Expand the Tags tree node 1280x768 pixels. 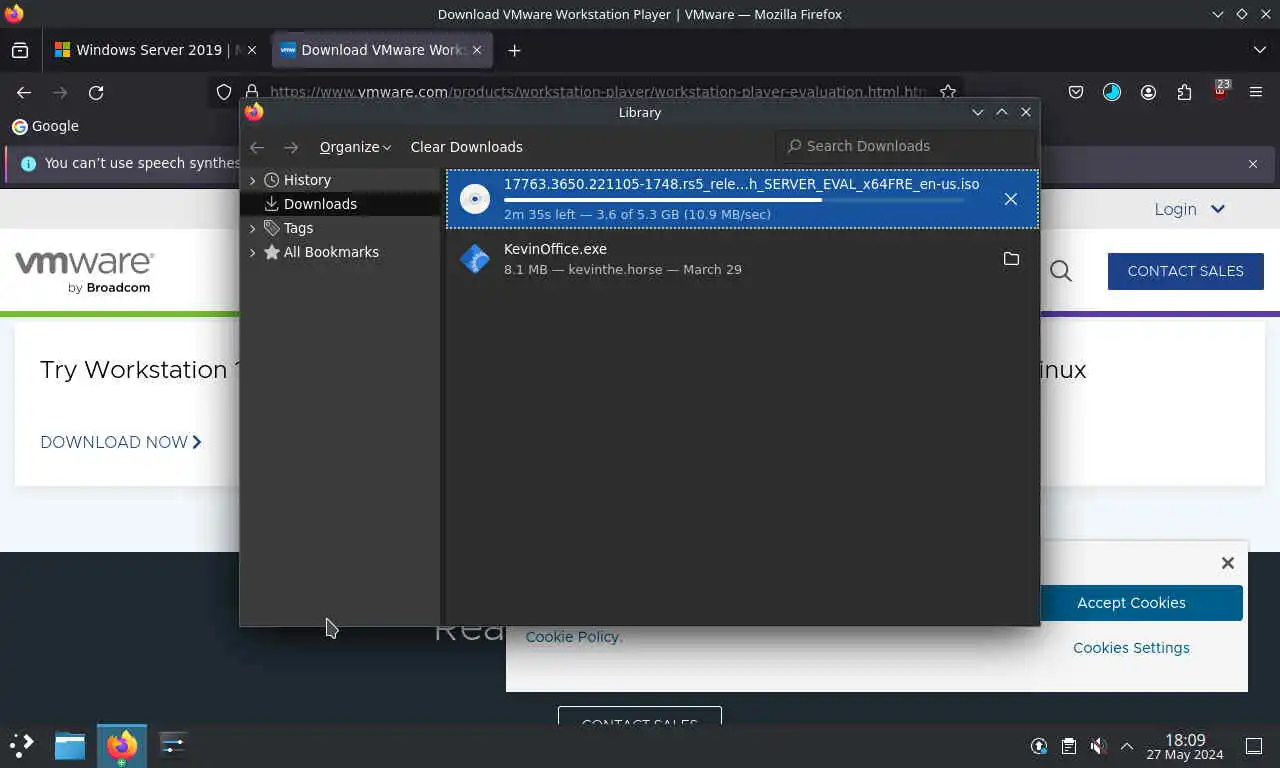tap(253, 228)
